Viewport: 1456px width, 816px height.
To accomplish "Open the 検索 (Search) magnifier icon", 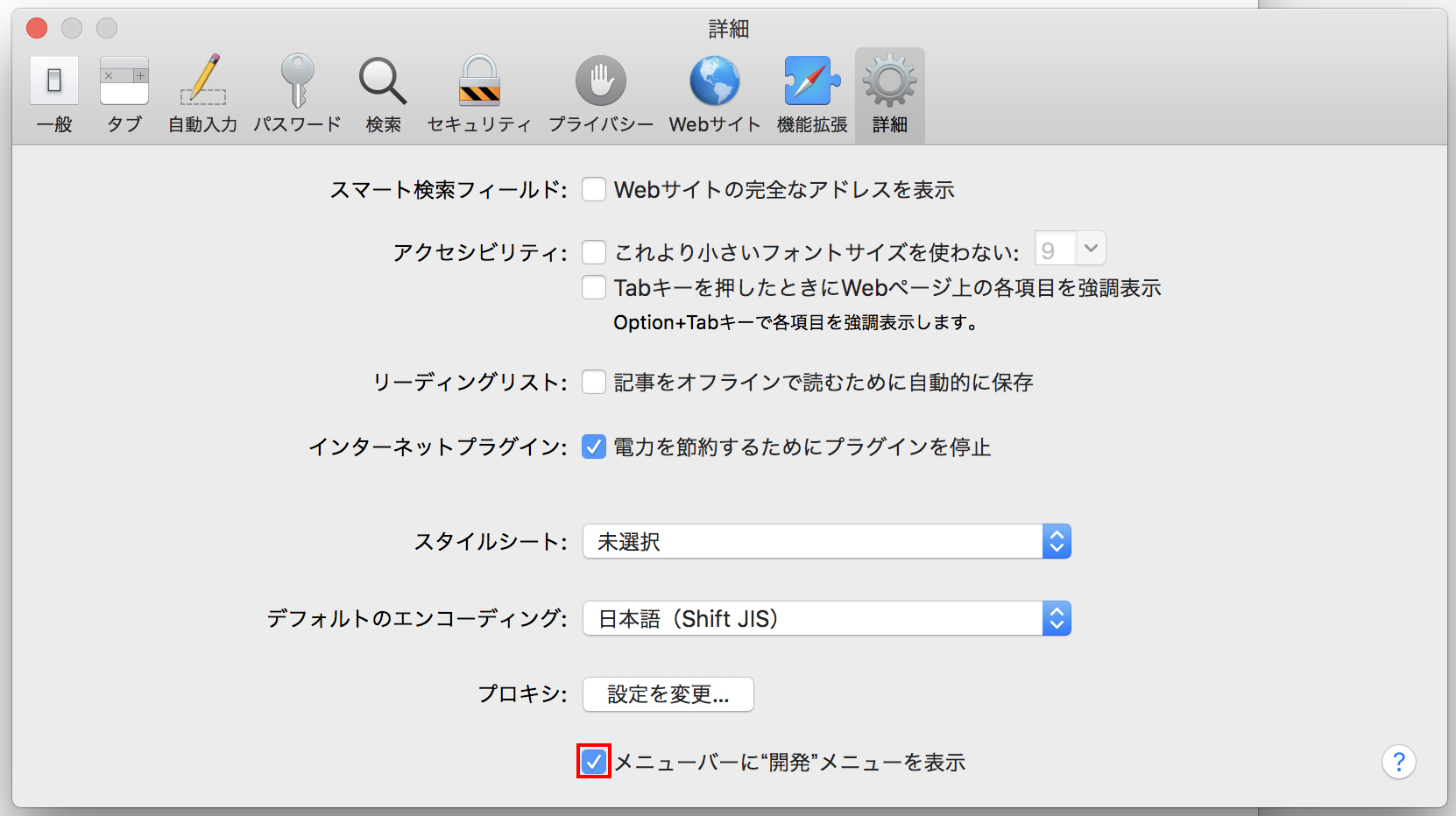I will coord(383,93).
